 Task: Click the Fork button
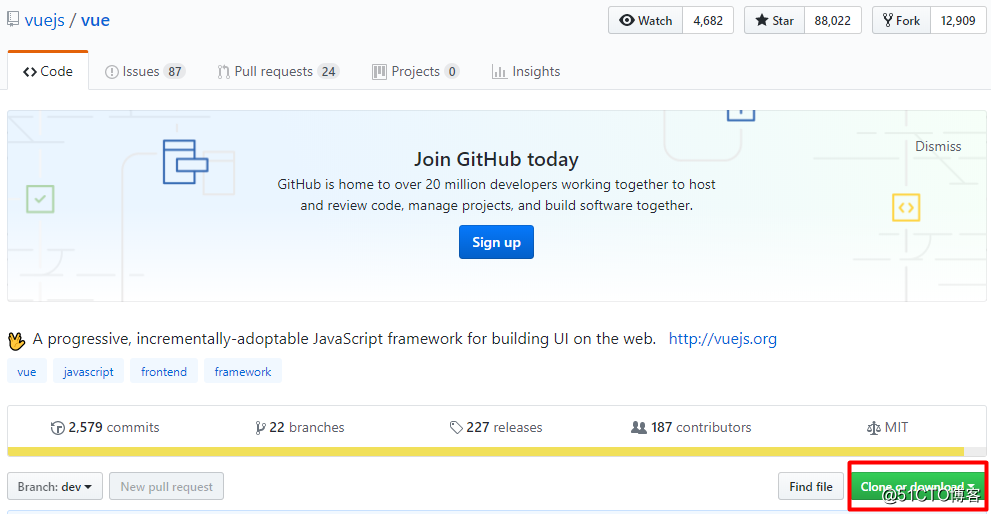pos(901,20)
